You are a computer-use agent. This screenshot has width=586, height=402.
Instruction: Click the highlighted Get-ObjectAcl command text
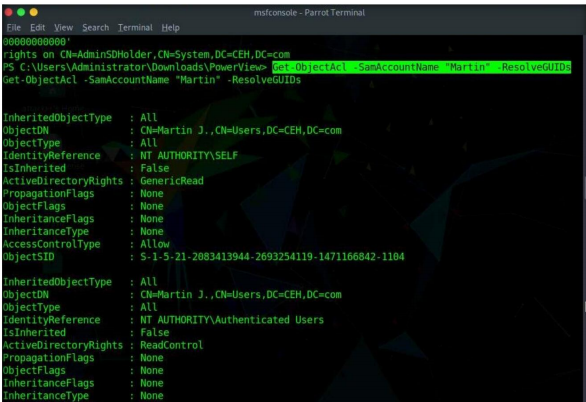click(x=422, y=67)
